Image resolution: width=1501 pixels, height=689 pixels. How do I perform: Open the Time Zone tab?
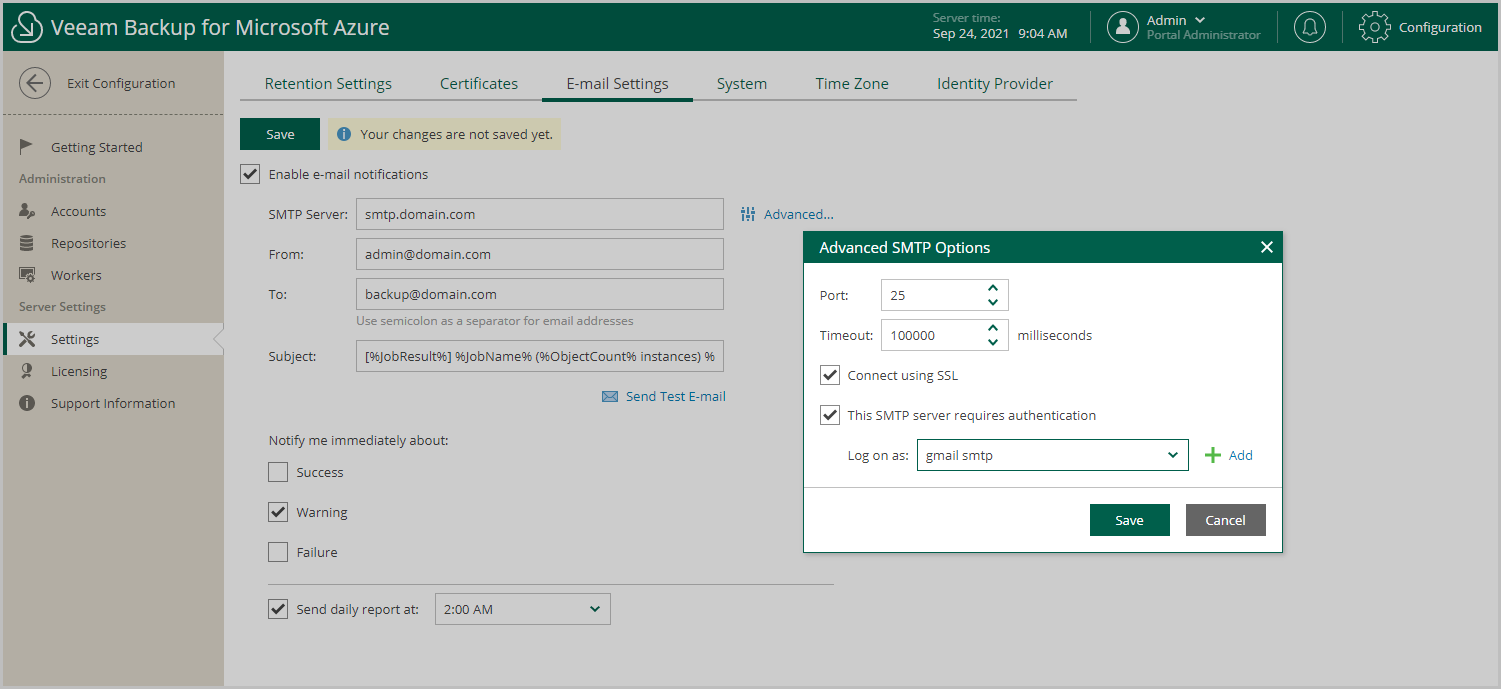click(x=852, y=84)
